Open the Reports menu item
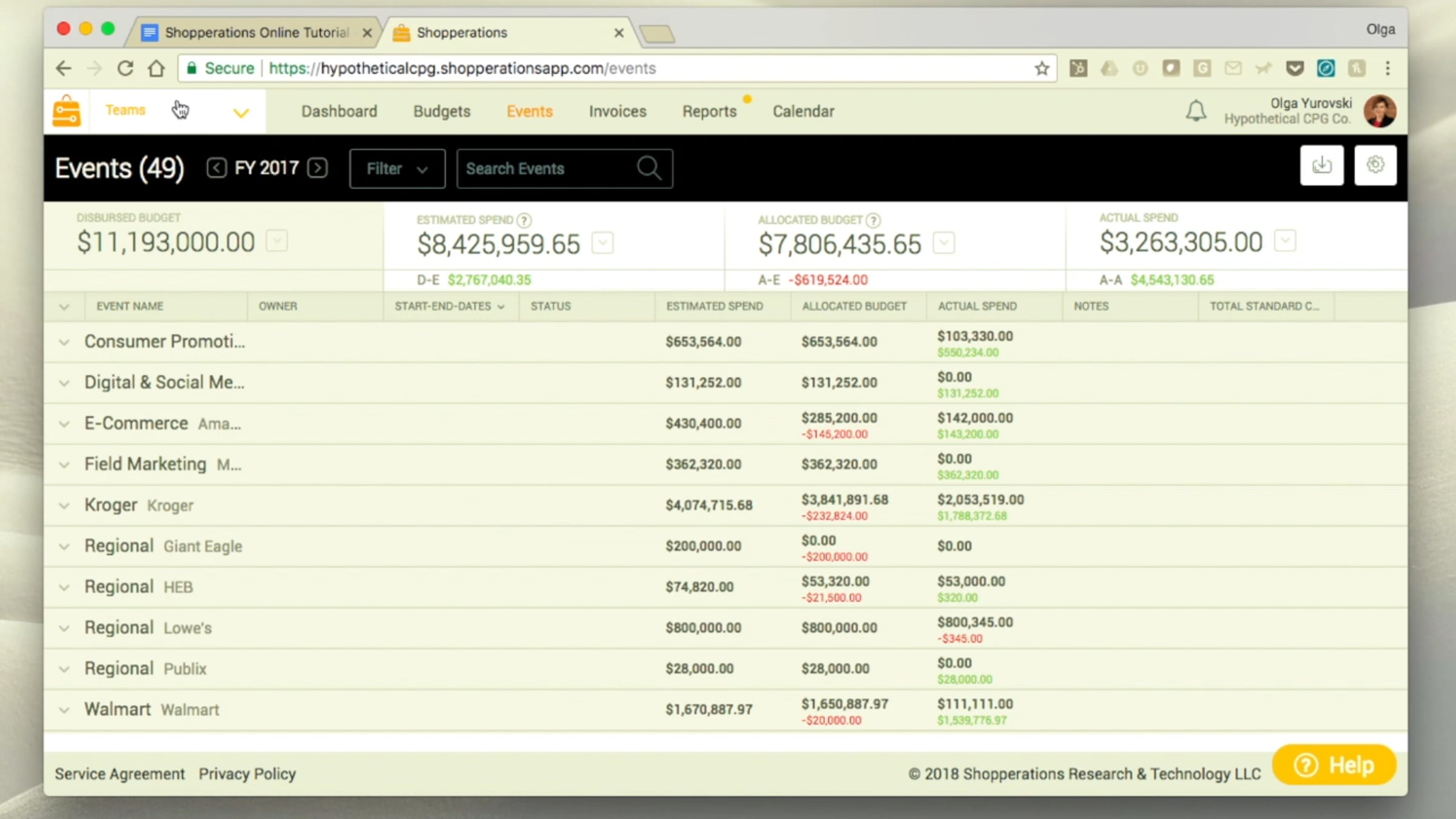1456x819 pixels. click(709, 112)
